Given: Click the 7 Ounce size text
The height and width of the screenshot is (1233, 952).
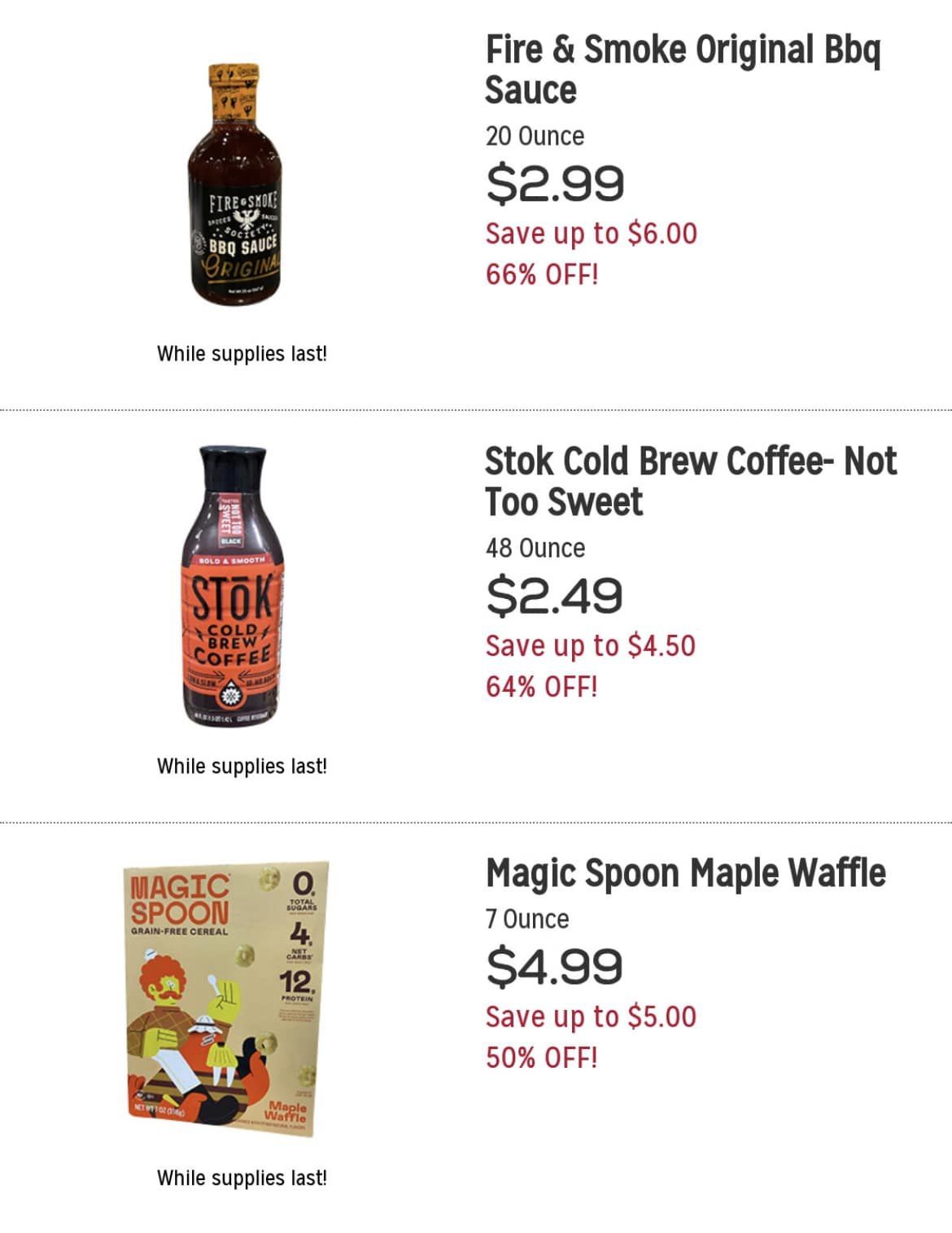Looking at the screenshot, I should click(x=527, y=920).
